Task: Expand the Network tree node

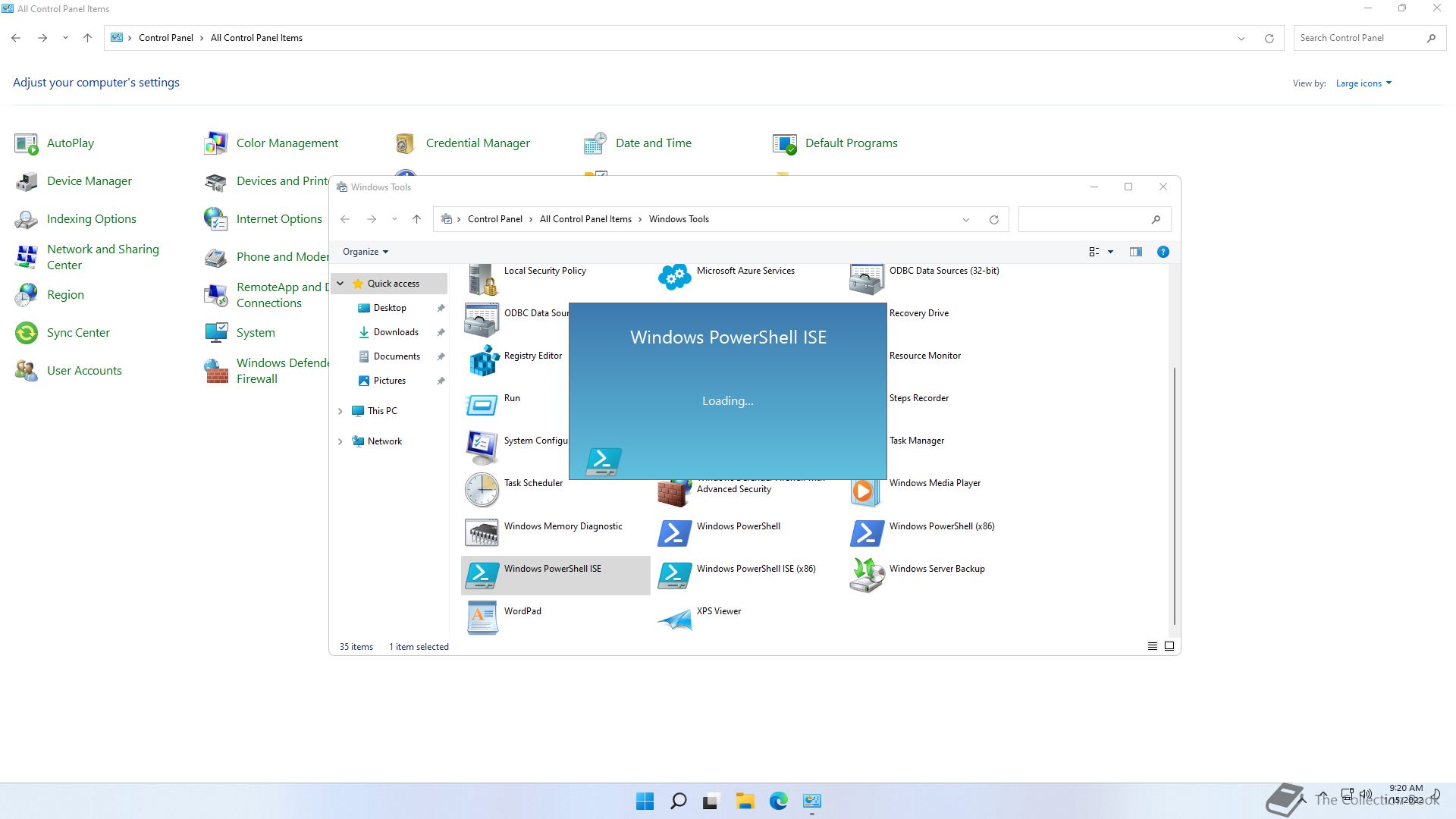Action: (340, 441)
